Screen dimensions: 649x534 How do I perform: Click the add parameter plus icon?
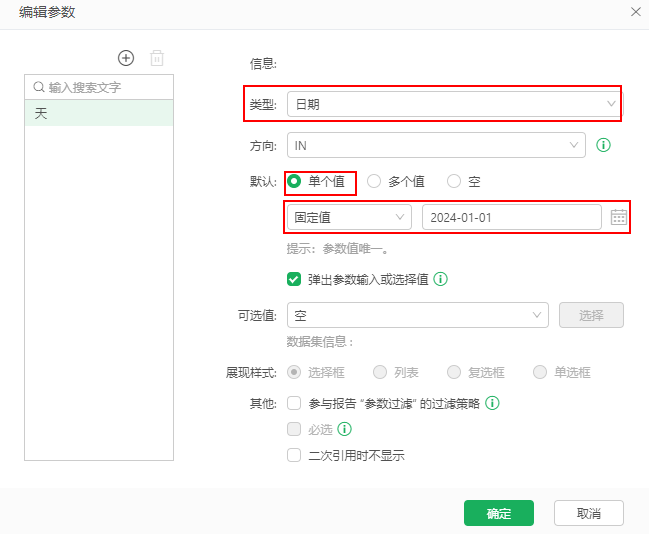tap(126, 58)
